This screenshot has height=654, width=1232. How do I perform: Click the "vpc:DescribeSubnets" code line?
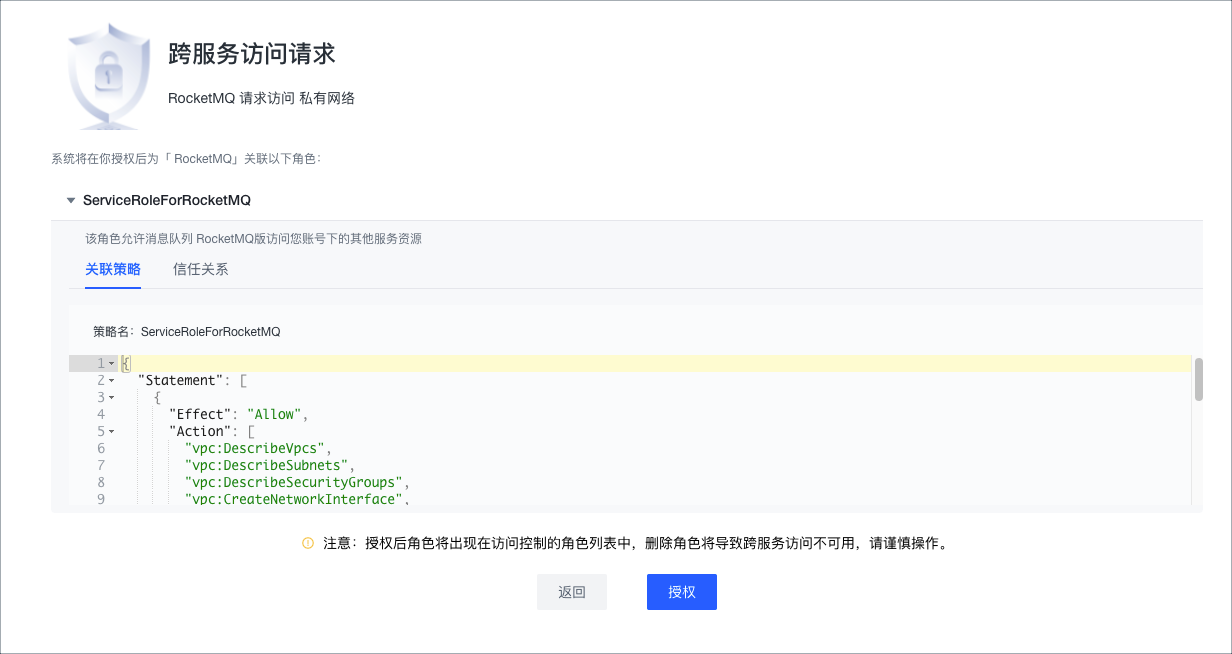click(x=269, y=465)
